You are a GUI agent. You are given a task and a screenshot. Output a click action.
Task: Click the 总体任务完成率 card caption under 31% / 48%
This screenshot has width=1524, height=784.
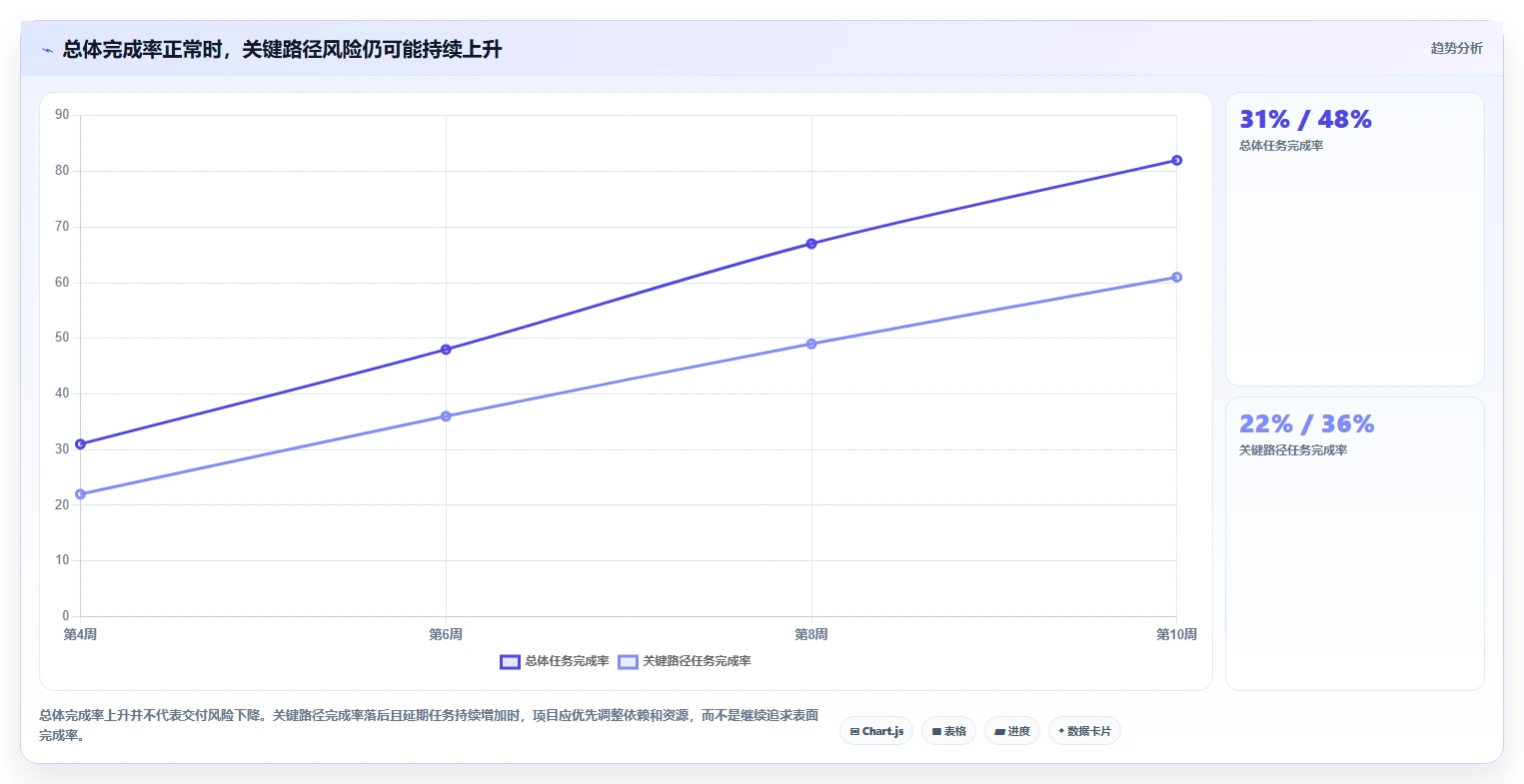click(x=1281, y=146)
